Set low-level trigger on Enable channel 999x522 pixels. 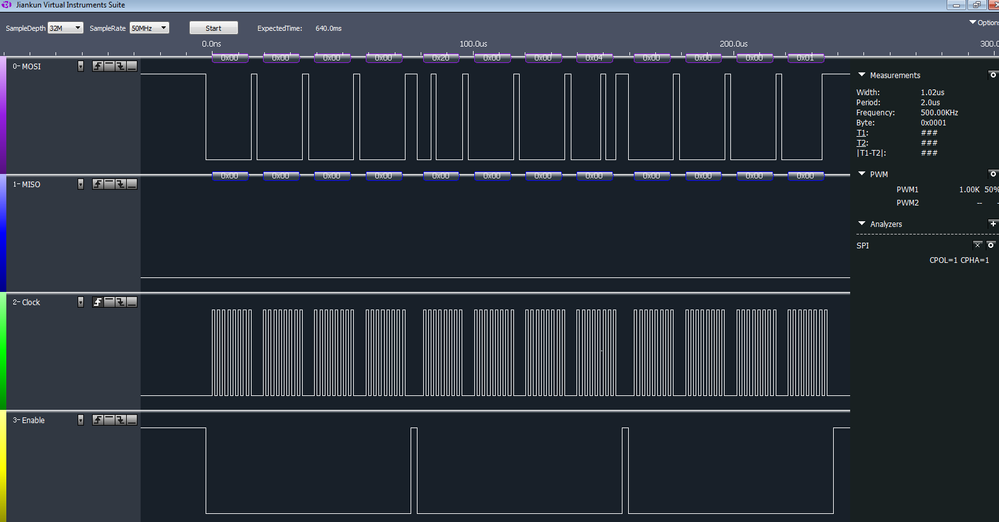click(x=132, y=420)
